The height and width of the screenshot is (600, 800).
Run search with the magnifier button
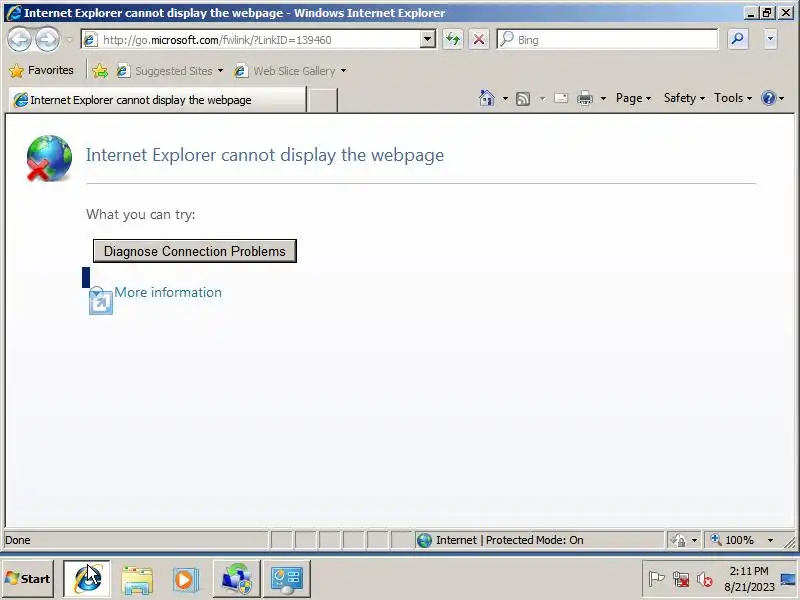tap(737, 39)
